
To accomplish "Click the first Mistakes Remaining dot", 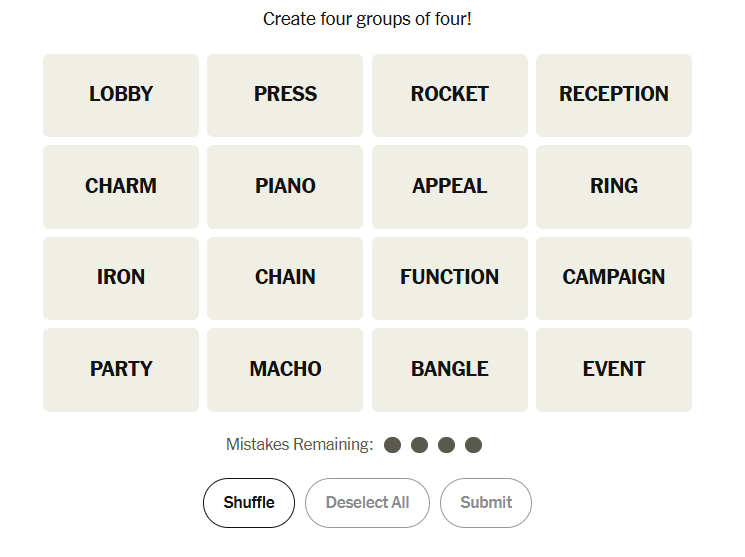I will click(x=393, y=445).
